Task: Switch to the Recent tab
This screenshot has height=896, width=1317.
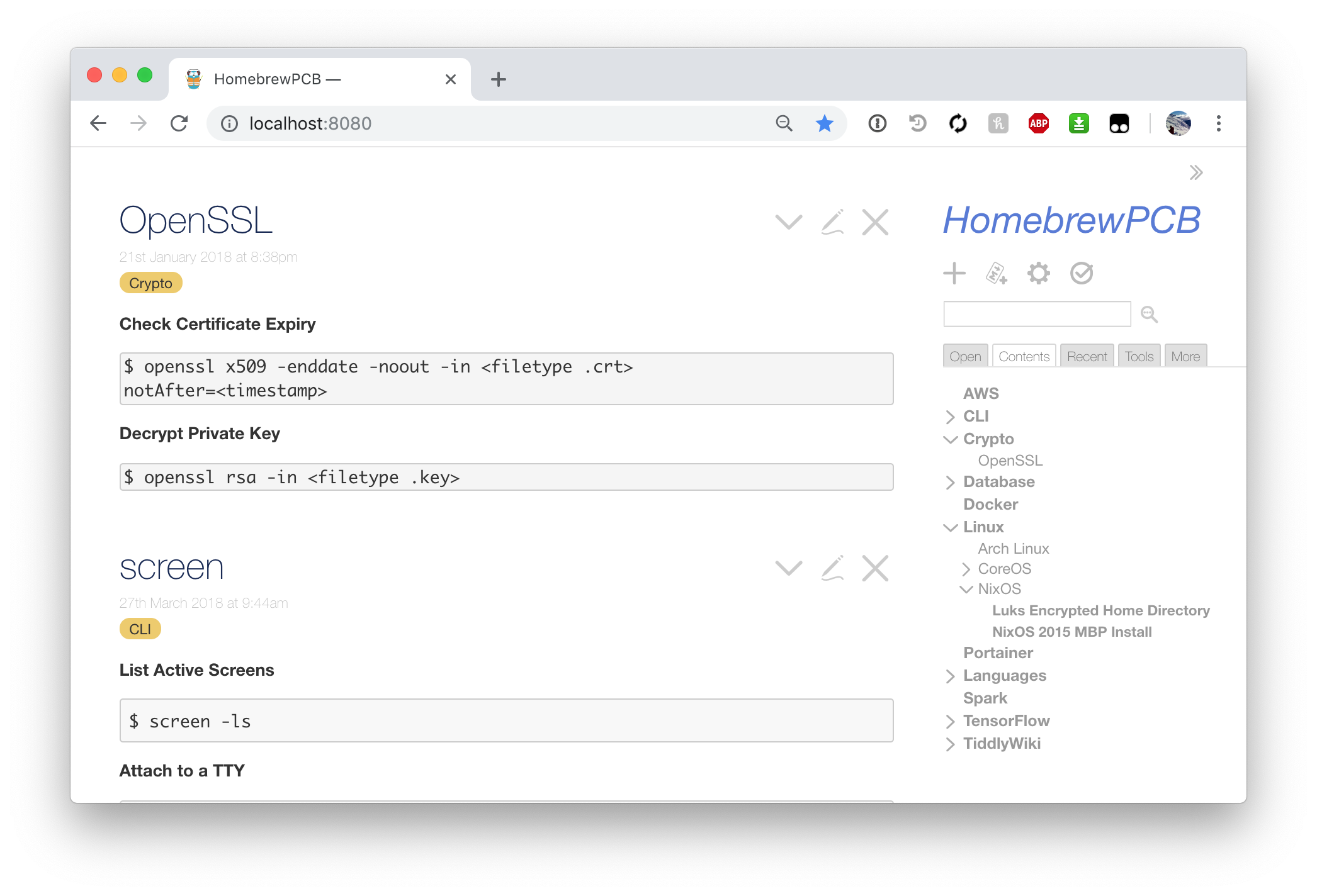Action: [1087, 356]
